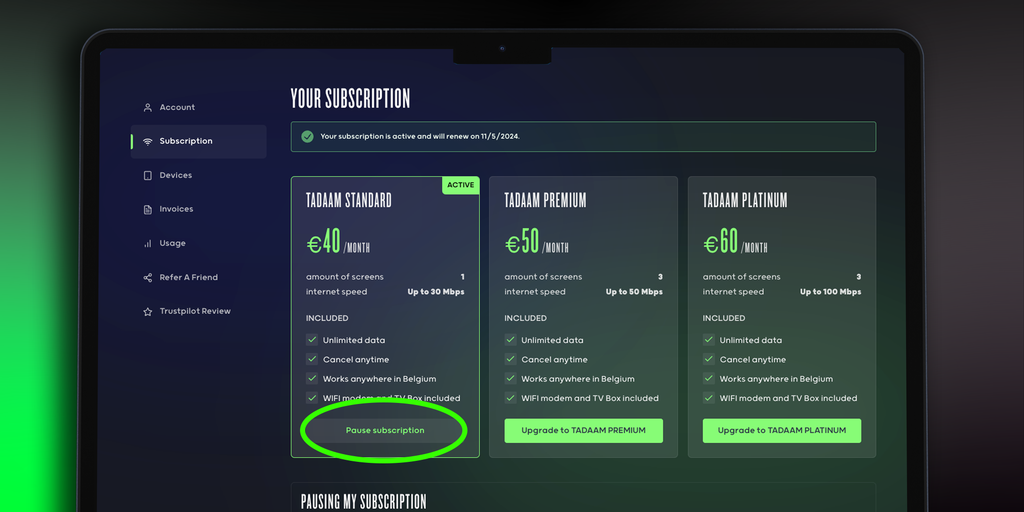Click the ACTIVE badge on the Standard plan

[x=460, y=185]
